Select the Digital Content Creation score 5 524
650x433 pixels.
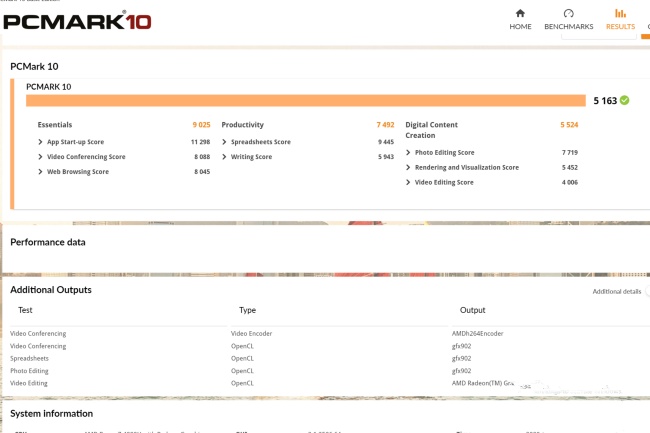(569, 125)
